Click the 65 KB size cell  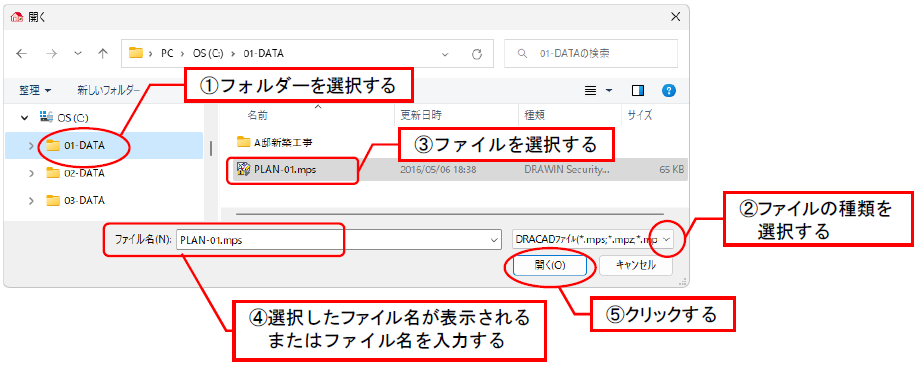672,170
